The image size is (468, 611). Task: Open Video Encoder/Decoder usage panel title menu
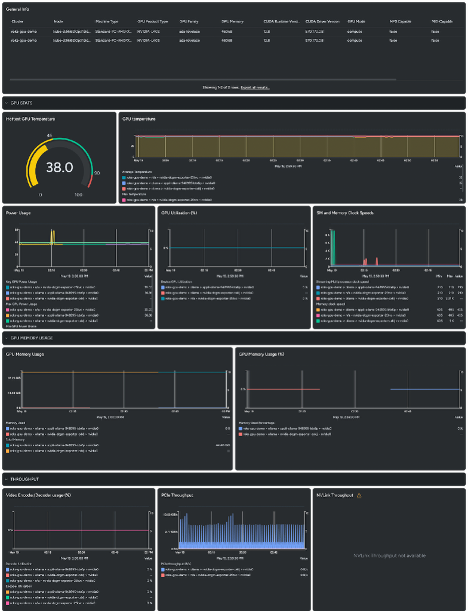pos(39,495)
